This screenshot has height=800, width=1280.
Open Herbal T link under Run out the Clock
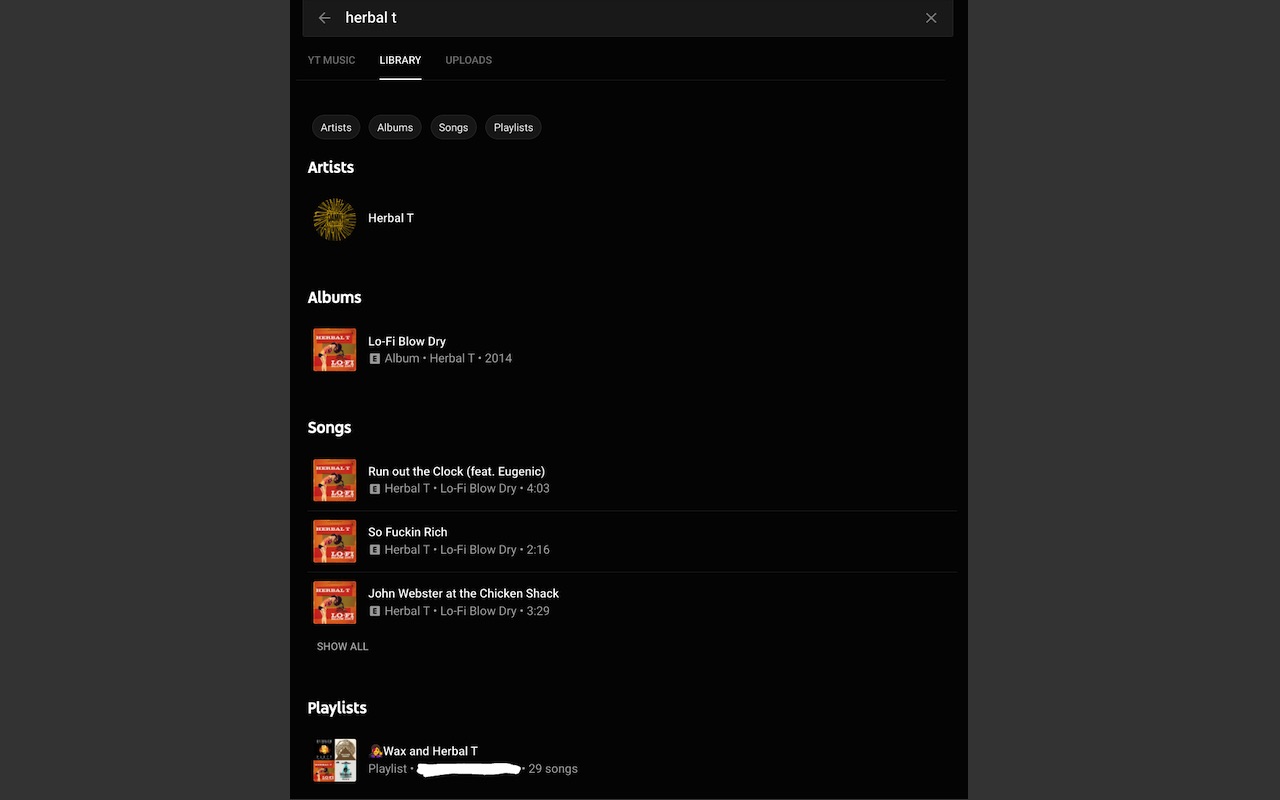pos(407,489)
